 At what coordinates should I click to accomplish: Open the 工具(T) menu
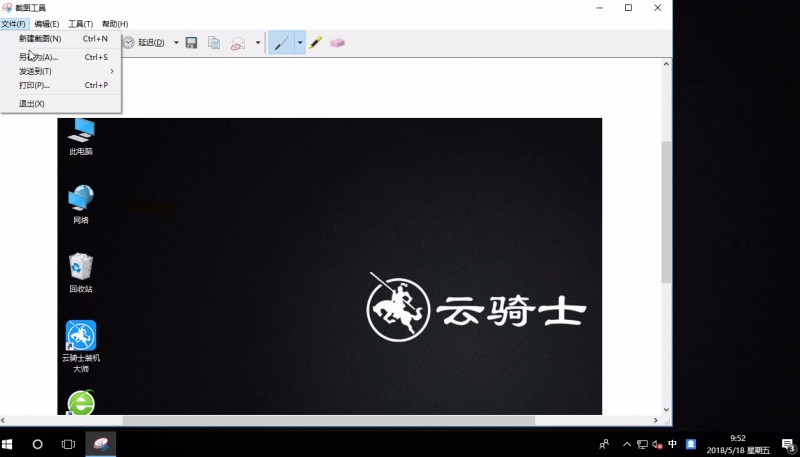[x=81, y=24]
